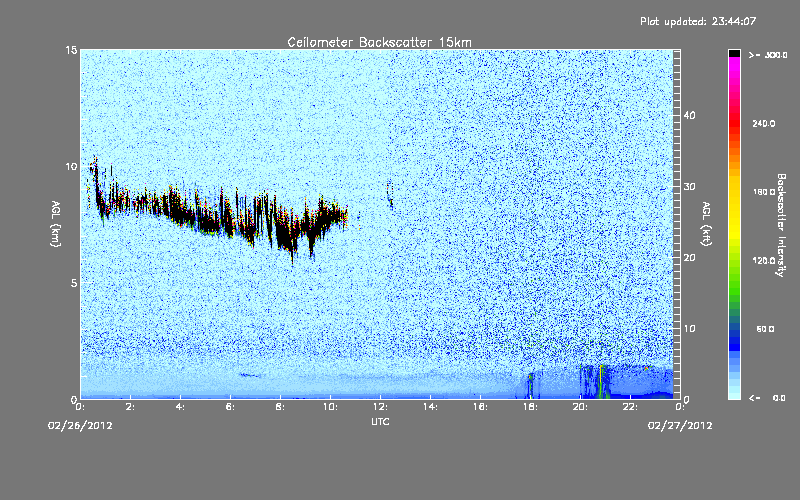Click the colorbar value 240.0
This screenshot has height=500, width=800.
click(764, 123)
